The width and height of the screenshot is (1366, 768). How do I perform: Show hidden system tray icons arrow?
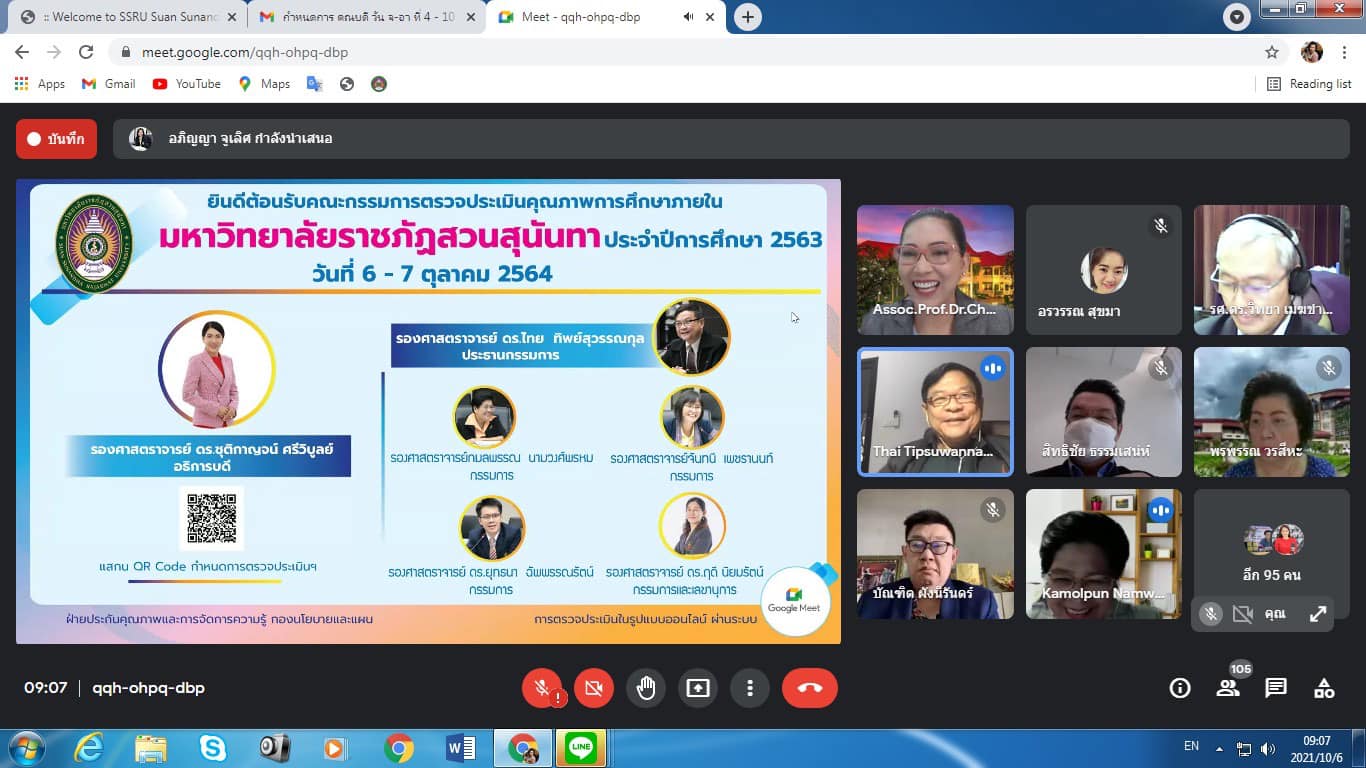coord(1219,748)
